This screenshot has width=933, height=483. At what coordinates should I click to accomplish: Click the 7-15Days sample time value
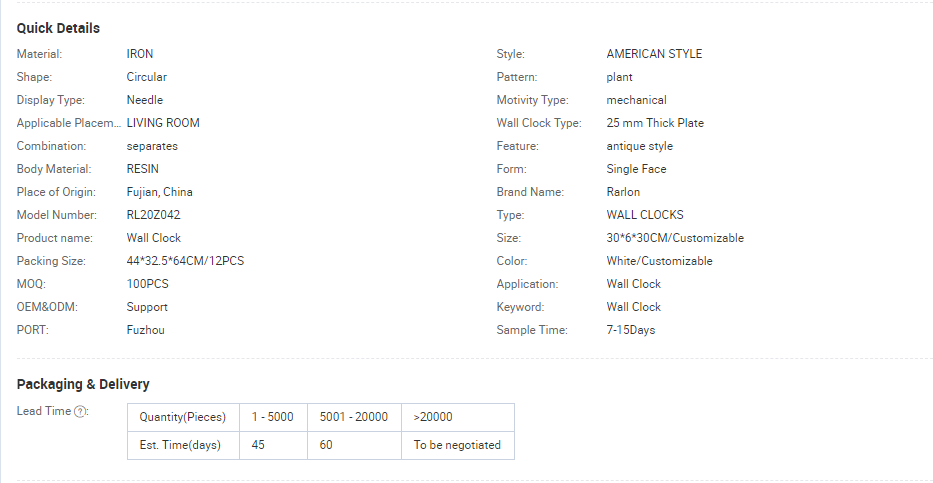click(x=630, y=330)
